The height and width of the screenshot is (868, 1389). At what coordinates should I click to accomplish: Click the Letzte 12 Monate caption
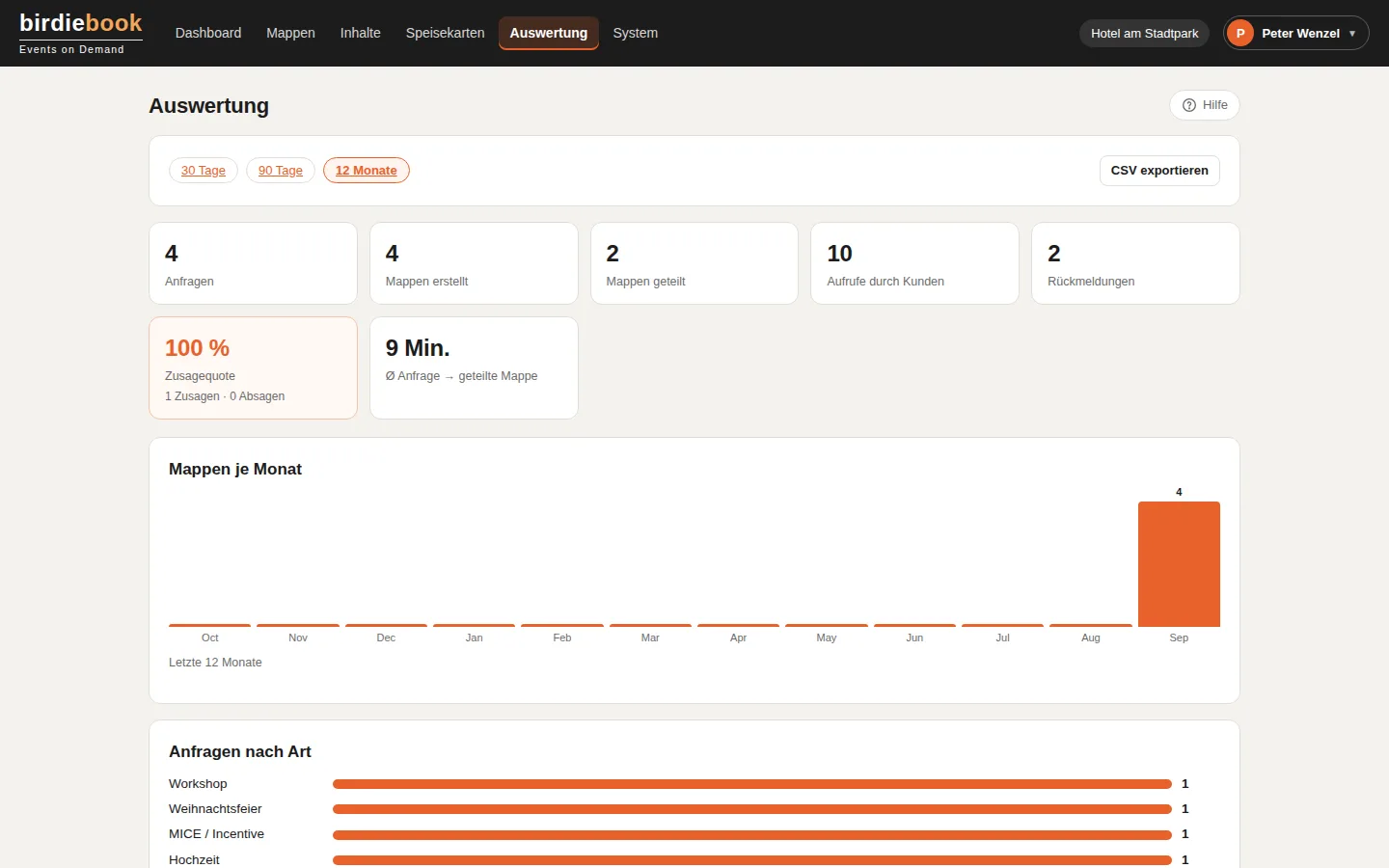pyautogui.click(x=215, y=663)
